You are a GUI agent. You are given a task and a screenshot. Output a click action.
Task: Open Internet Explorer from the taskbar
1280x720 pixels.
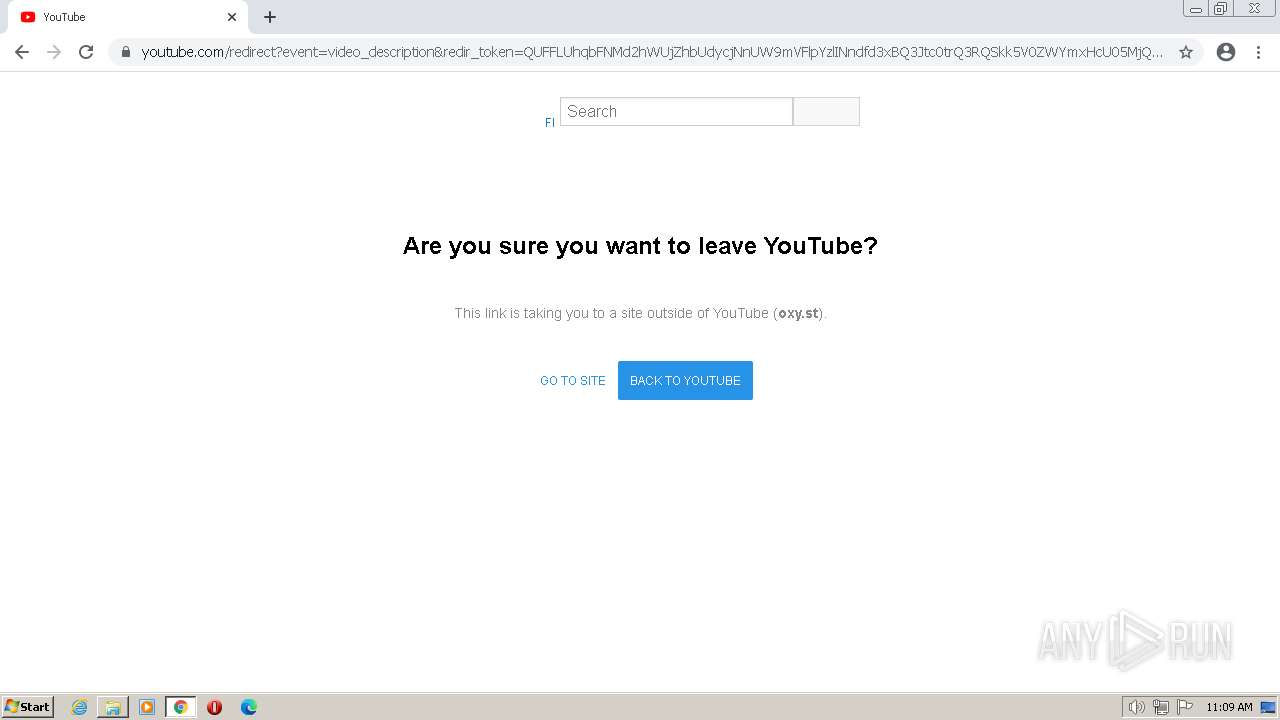tap(80, 707)
